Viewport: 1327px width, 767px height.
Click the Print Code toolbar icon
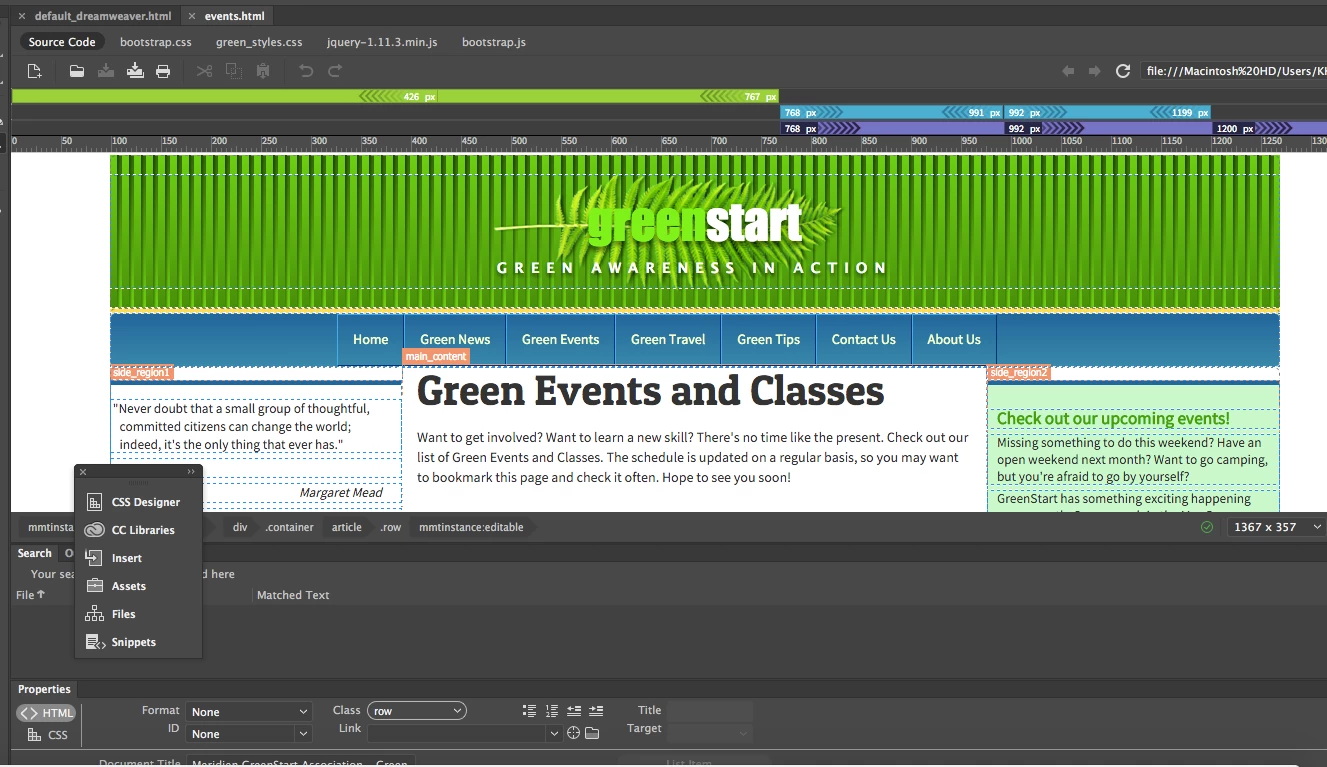(163, 71)
